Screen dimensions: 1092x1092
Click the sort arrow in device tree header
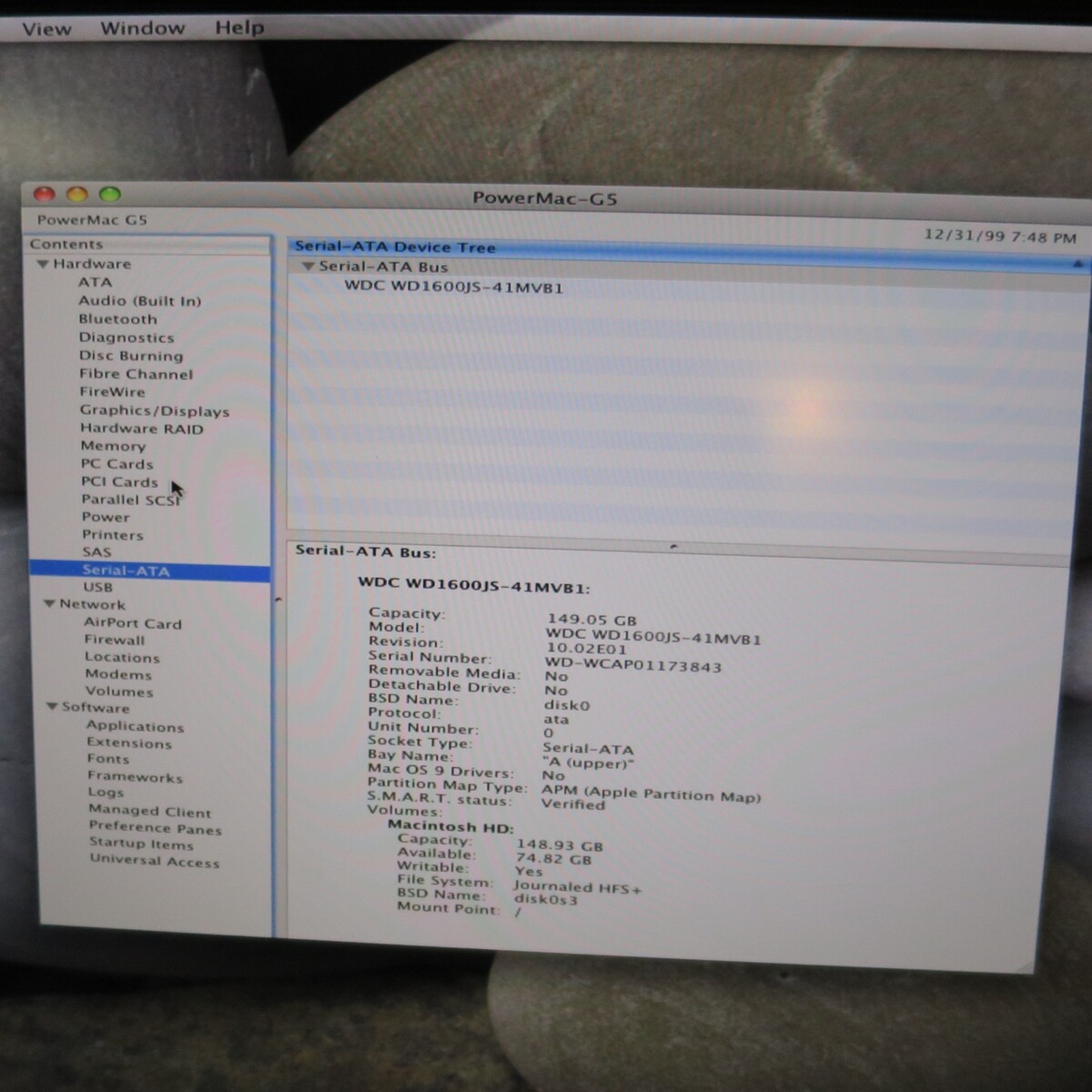pyautogui.click(x=1077, y=264)
